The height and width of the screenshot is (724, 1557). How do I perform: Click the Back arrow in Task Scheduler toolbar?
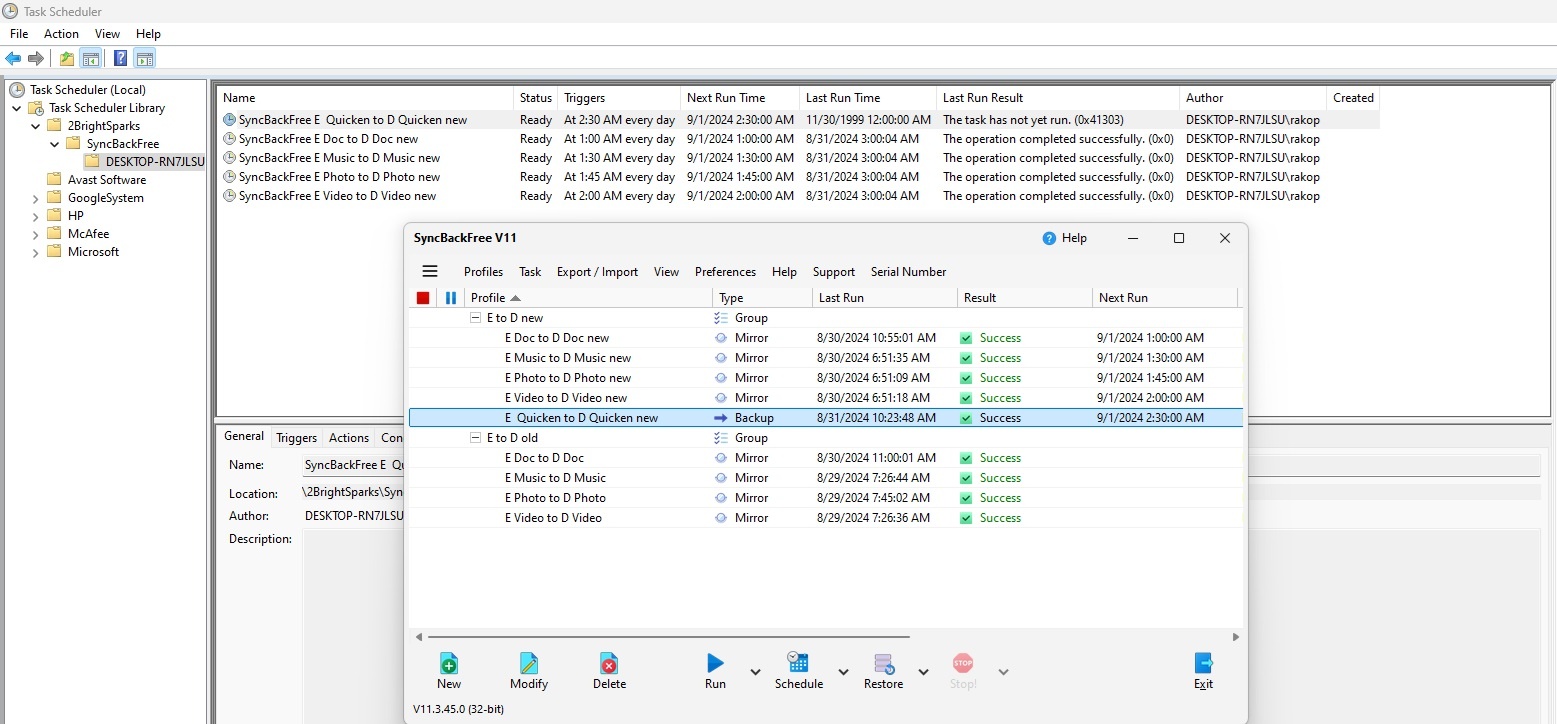13,59
